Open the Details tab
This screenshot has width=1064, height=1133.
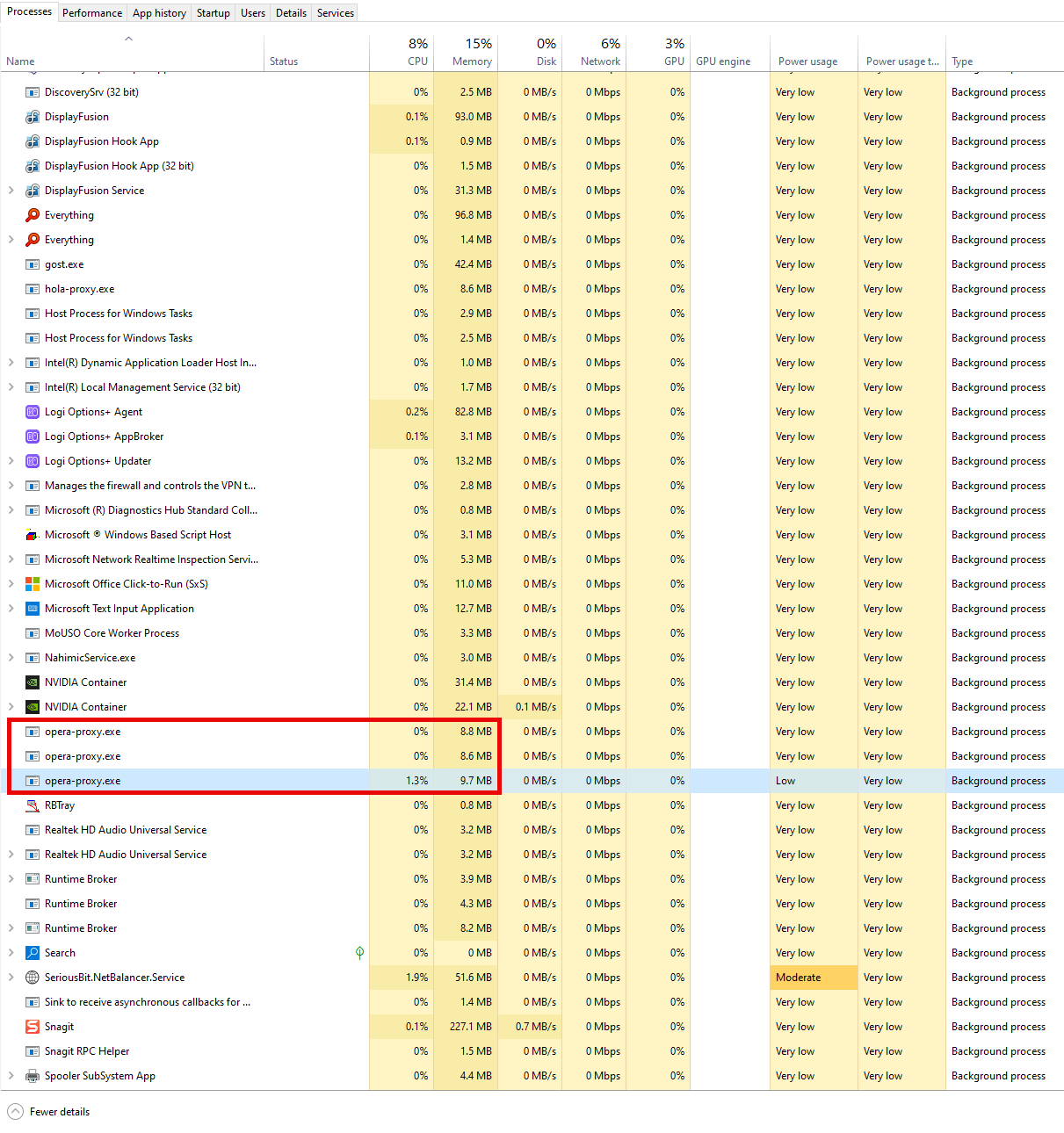click(x=291, y=13)
